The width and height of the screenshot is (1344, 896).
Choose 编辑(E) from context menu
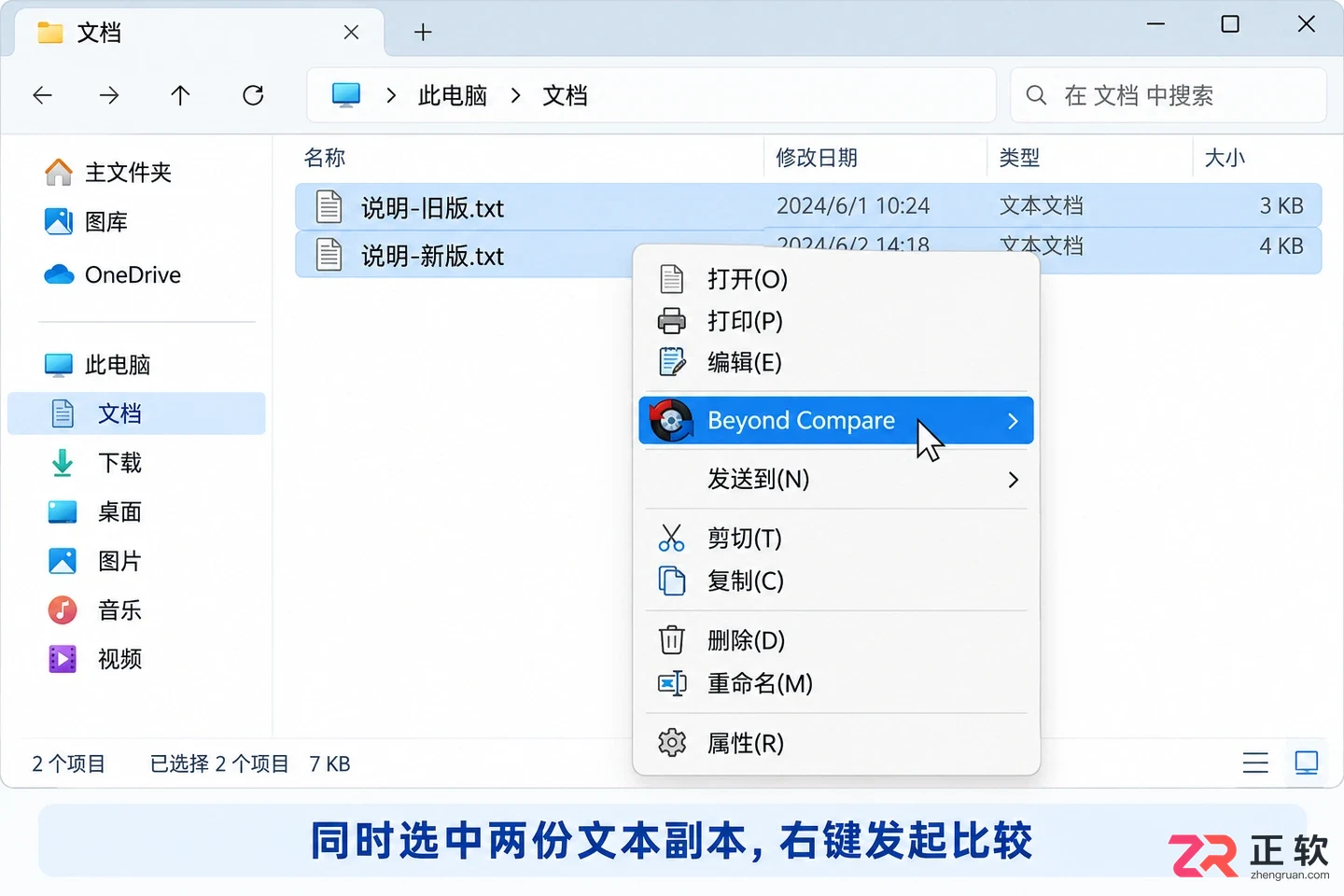[836, 362]
